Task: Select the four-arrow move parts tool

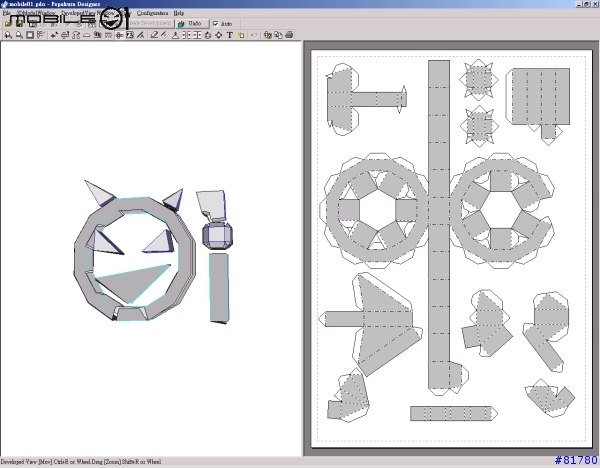Action: point(218,35)
